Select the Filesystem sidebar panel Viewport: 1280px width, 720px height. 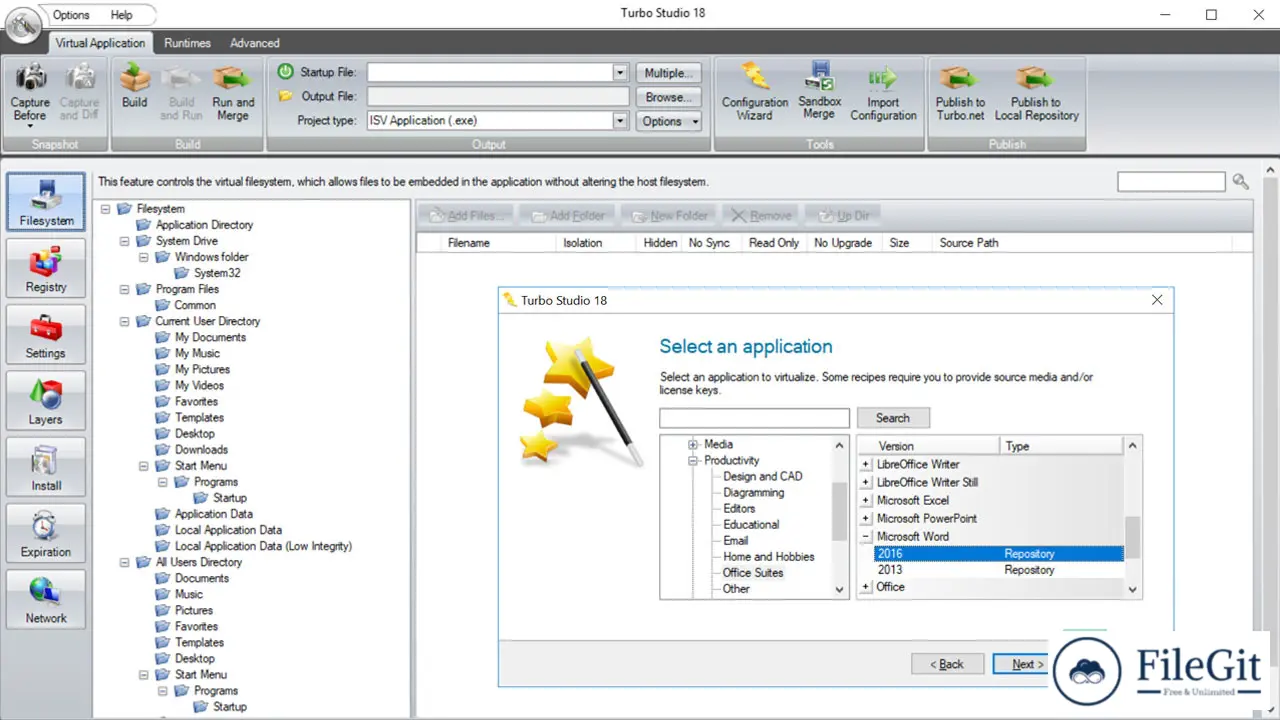[46, 203]
